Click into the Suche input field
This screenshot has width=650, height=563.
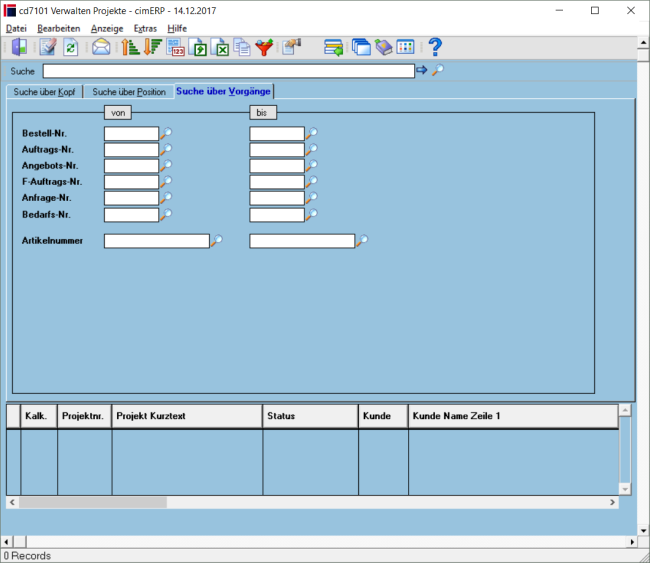coord(229,71)
